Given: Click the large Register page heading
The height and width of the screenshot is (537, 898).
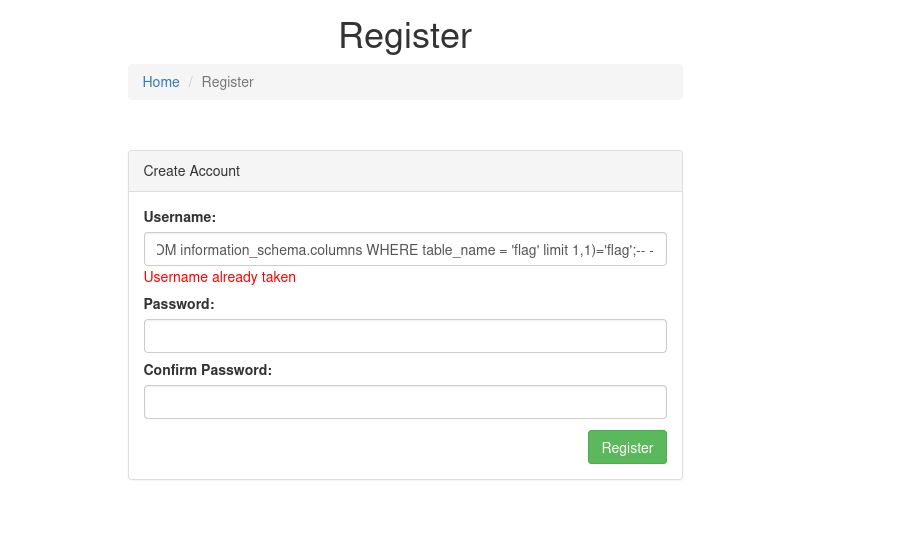Looking at the screenshot, I should tap(405, 36).
